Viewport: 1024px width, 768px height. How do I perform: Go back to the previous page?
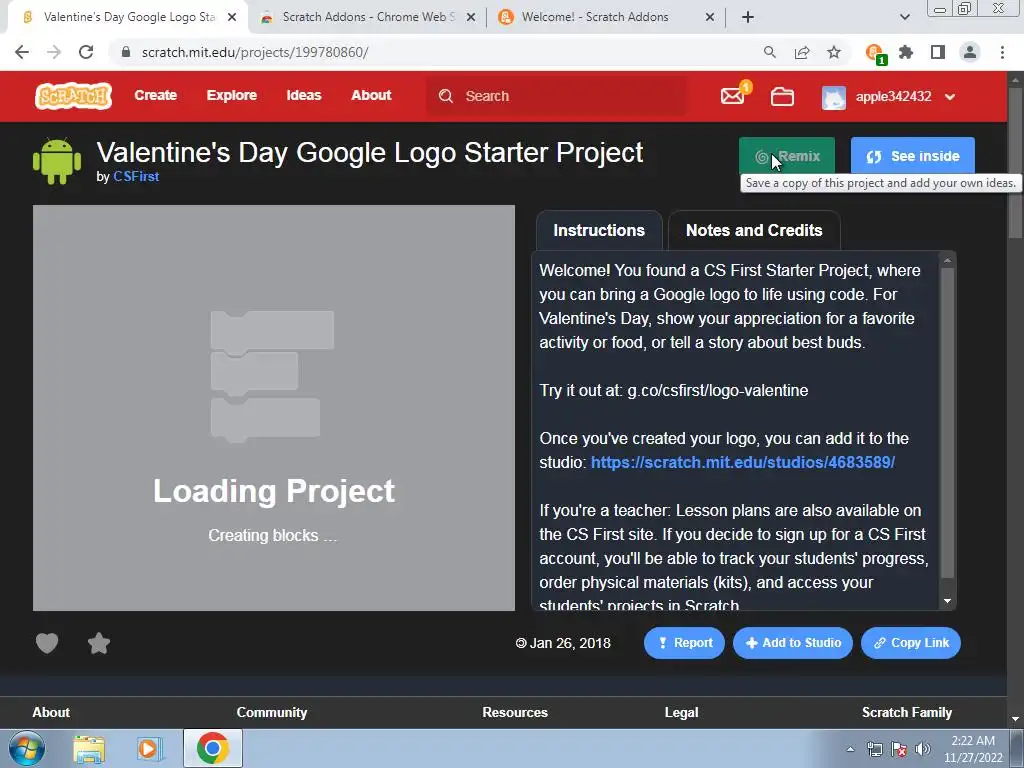point(22,52)
